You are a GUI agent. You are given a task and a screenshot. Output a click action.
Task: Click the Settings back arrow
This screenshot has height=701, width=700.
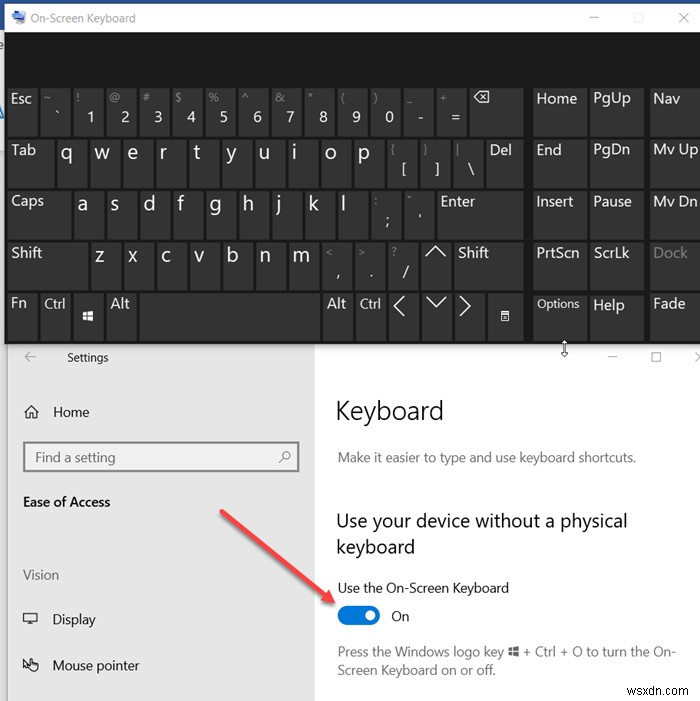click(x=30, y=357)
